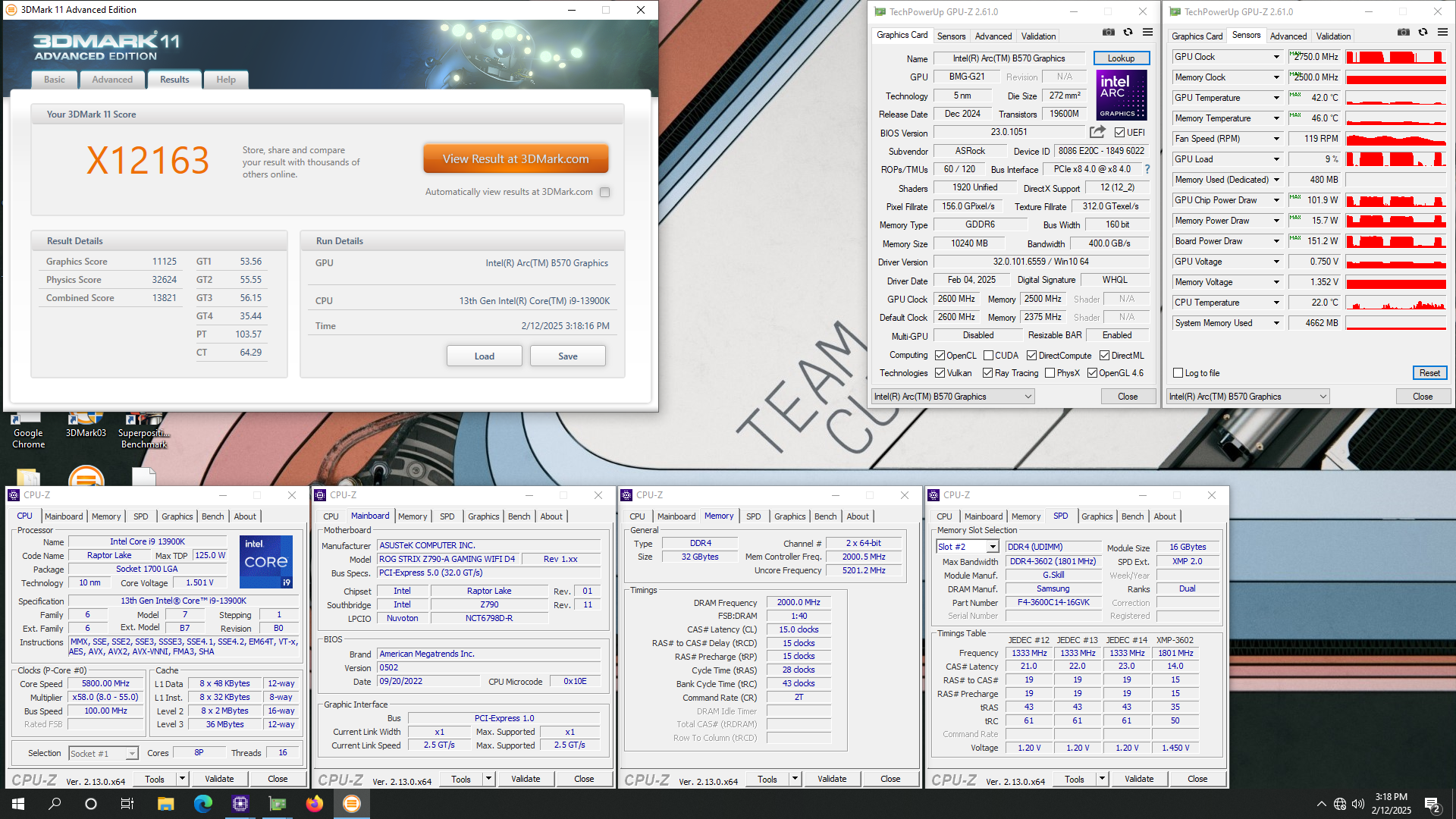Click the Fan Speed sensor graph
The image size is (1456, 819).
click(x=1395, y=139)
